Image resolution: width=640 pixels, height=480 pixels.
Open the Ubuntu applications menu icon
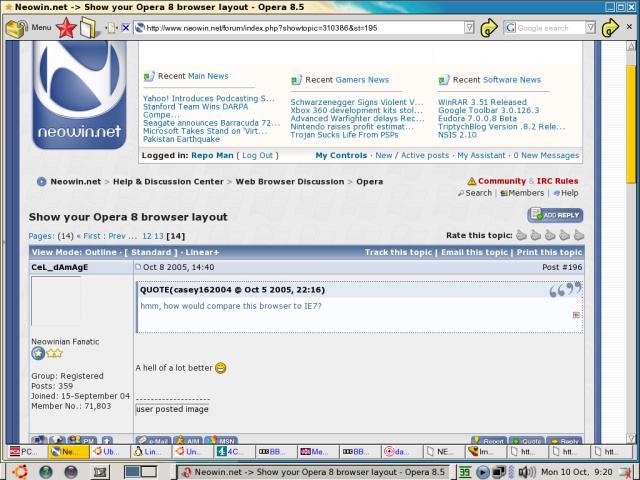20,472
